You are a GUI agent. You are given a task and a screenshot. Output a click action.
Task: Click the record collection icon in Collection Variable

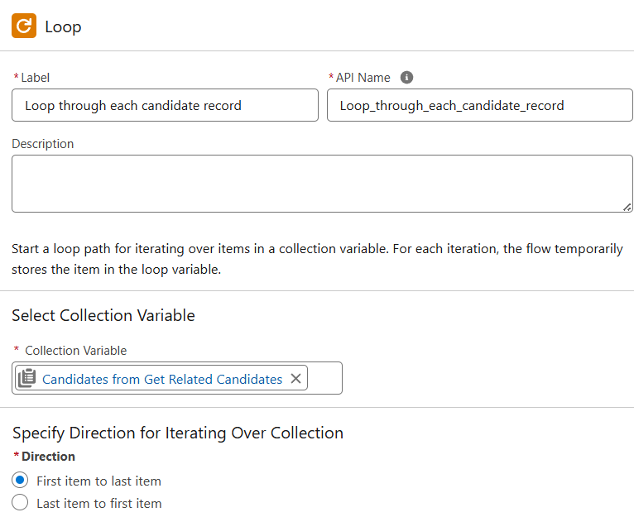point(27,378)
